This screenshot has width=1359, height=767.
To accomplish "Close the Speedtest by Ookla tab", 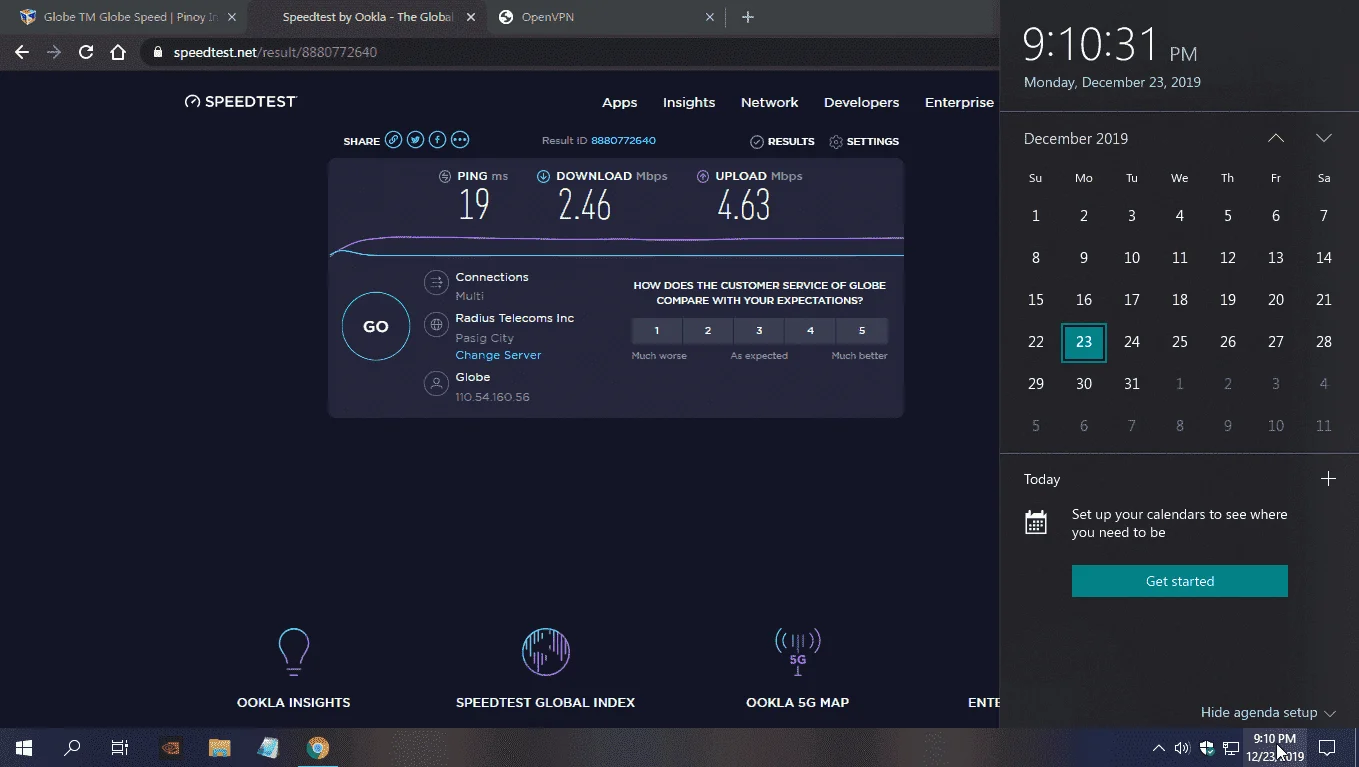I will 471,17.
